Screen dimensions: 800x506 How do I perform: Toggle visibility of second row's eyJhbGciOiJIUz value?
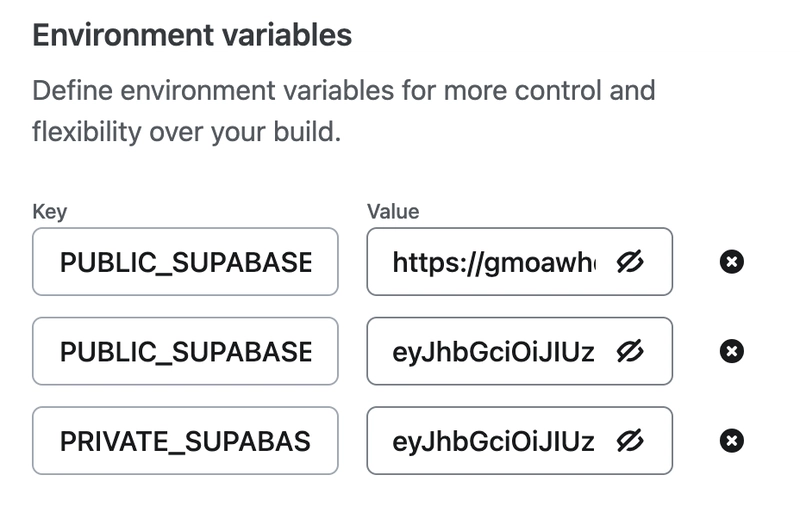[x=630, y=351]
